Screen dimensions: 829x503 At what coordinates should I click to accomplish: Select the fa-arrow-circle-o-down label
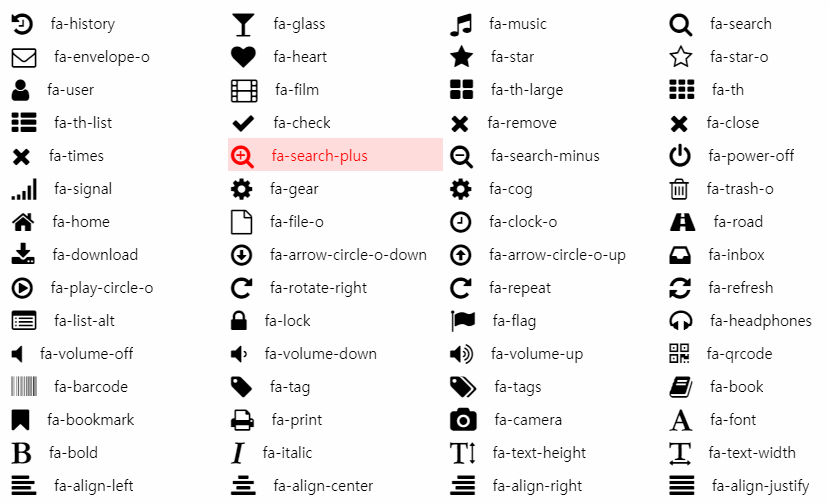pyautogui.click(x=348, y=255)
